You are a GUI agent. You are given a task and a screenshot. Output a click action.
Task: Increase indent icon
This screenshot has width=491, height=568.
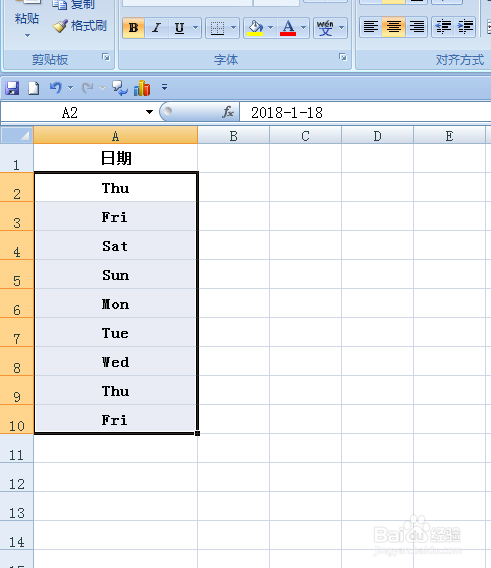coord(465,27)
